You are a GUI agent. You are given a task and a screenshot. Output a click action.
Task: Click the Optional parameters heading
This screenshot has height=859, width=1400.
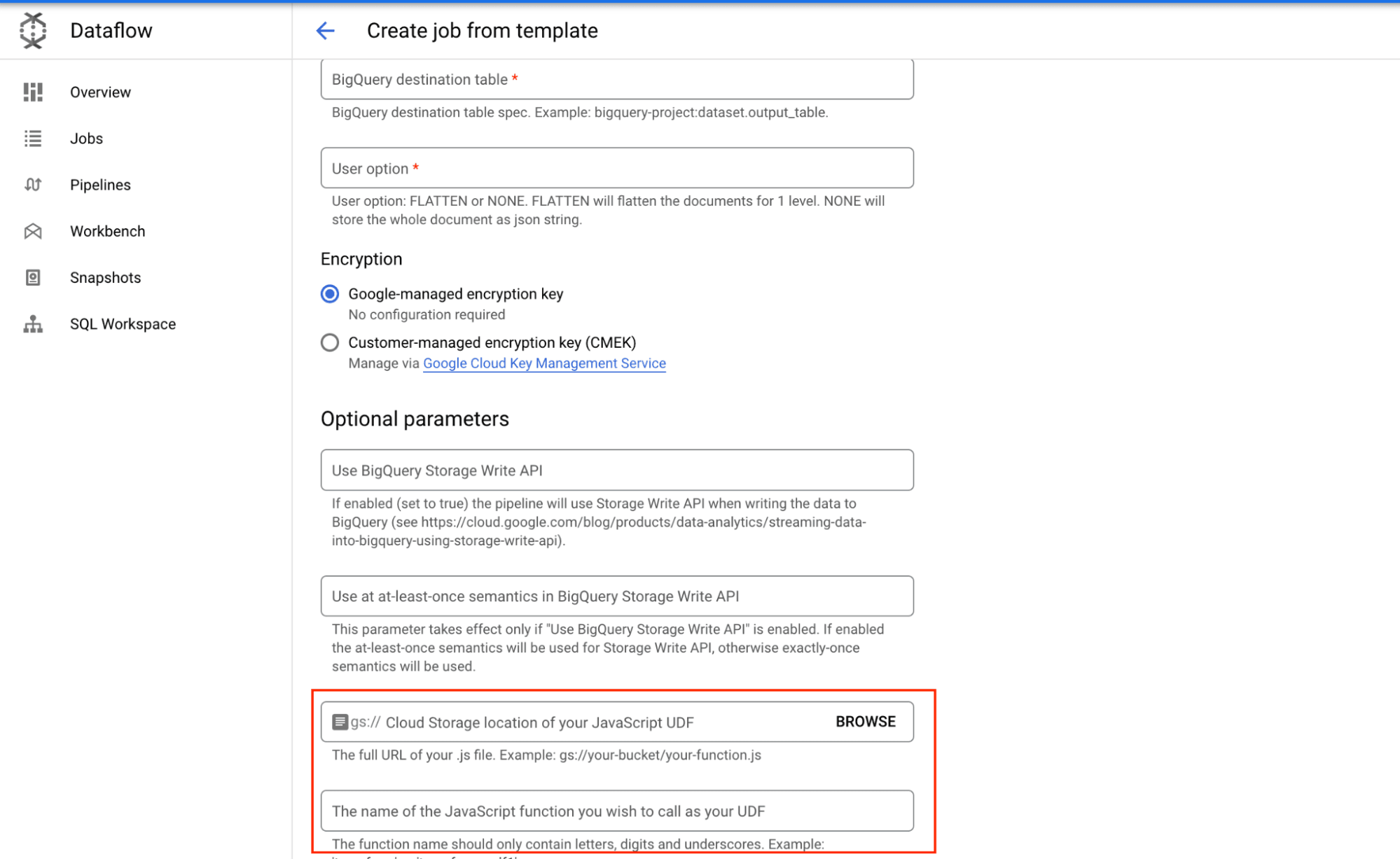[x=415, y=419]
